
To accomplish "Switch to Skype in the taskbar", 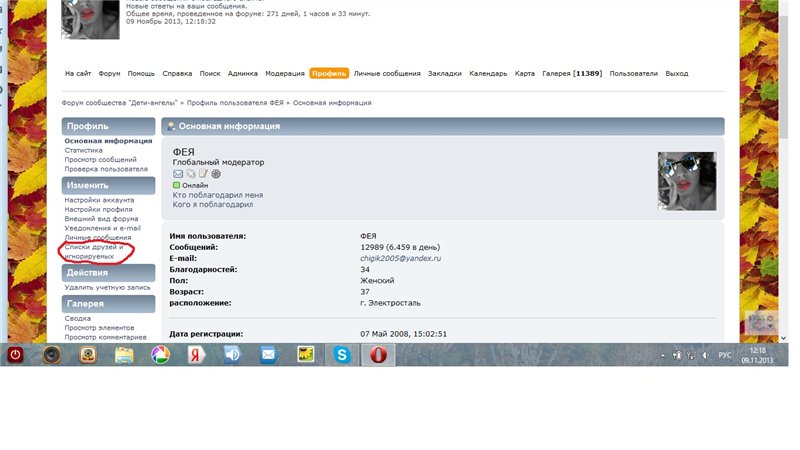I will (342, 355).
